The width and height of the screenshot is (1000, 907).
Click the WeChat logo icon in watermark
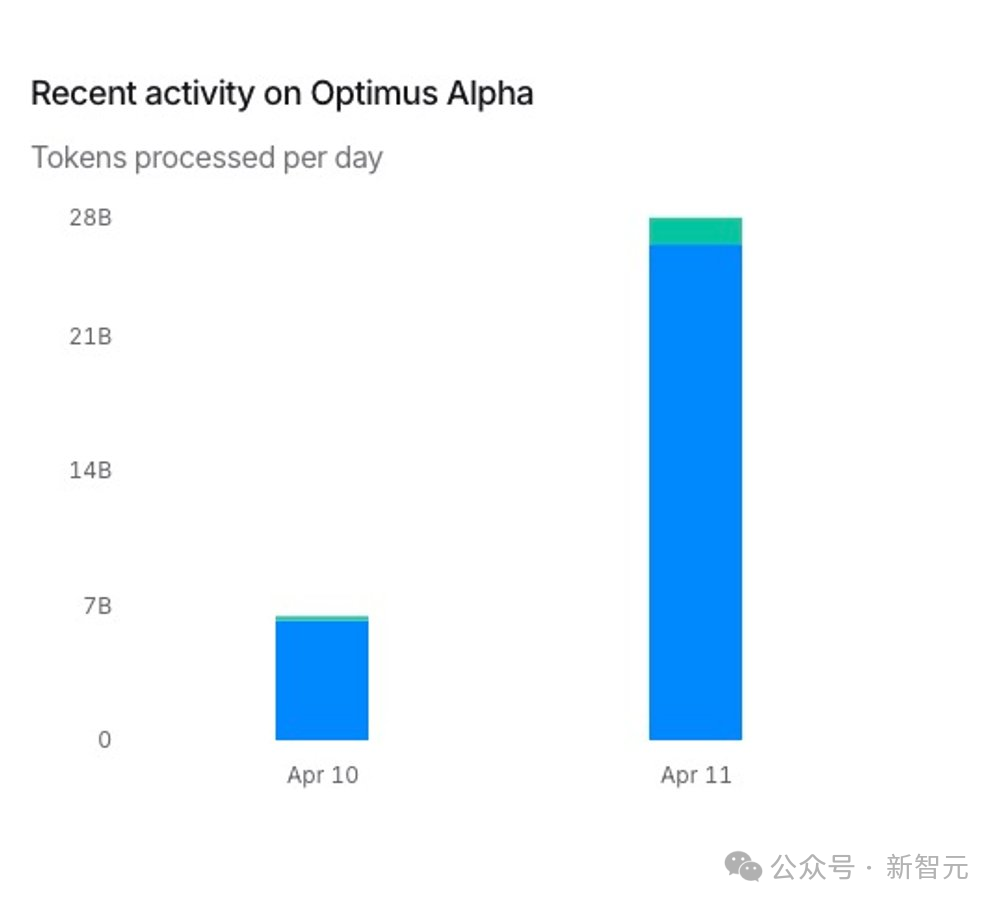point(743,866)
